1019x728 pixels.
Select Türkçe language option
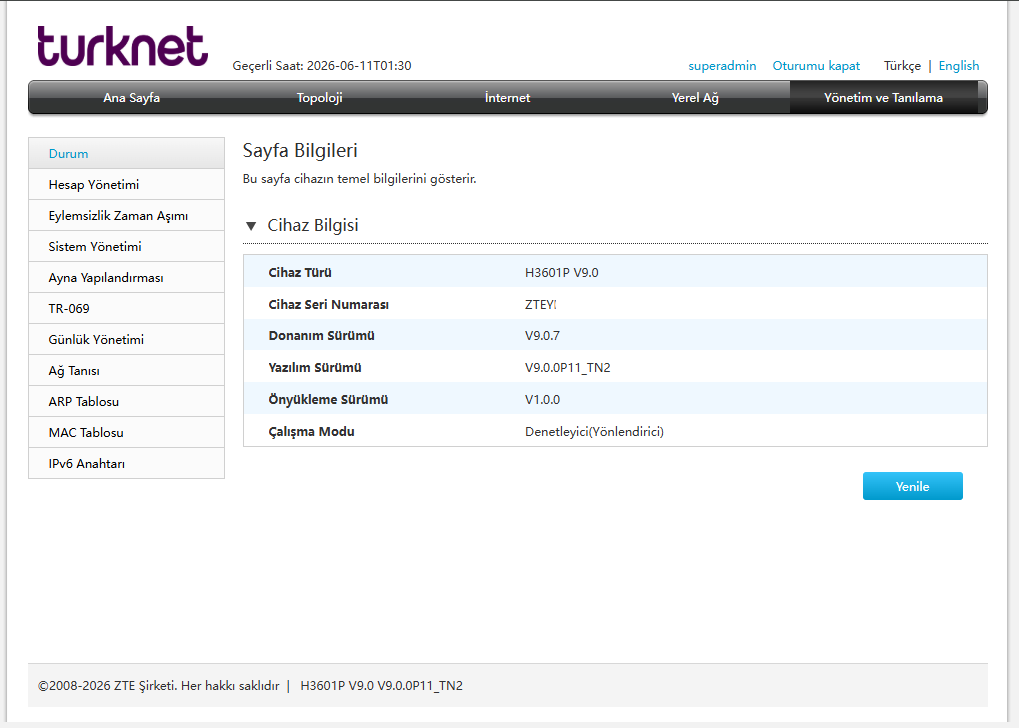(902, 66)
